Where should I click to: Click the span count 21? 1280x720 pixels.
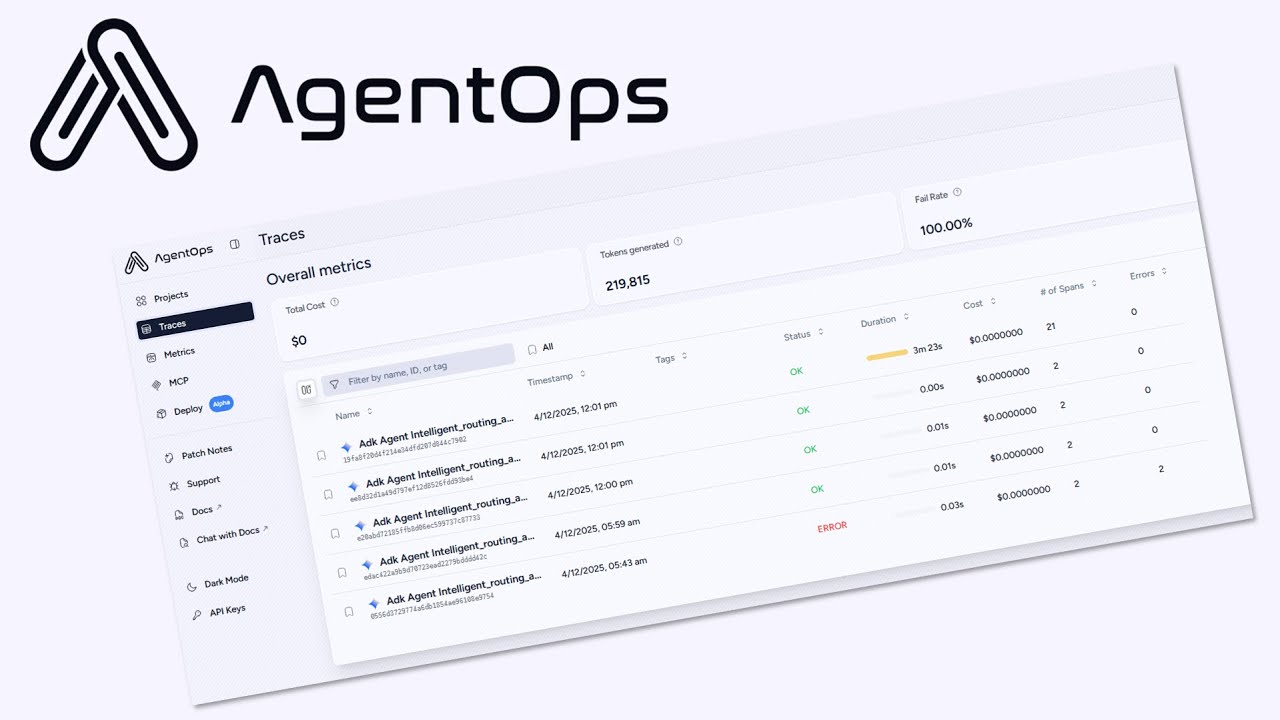click(1051, 327)
